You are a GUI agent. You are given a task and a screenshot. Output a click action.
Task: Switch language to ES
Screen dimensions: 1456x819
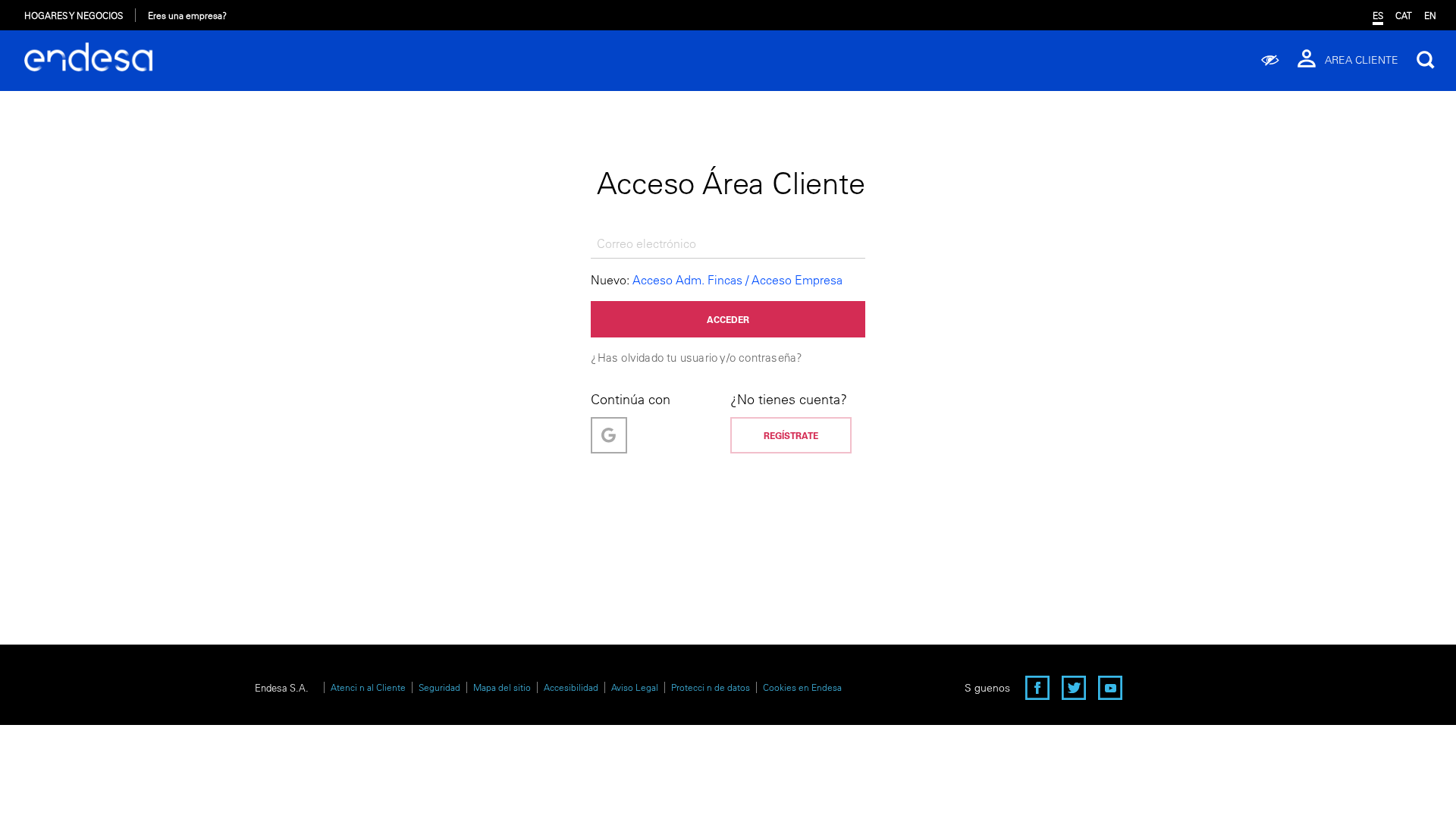pyautogui.click(x=1377, y=16)
